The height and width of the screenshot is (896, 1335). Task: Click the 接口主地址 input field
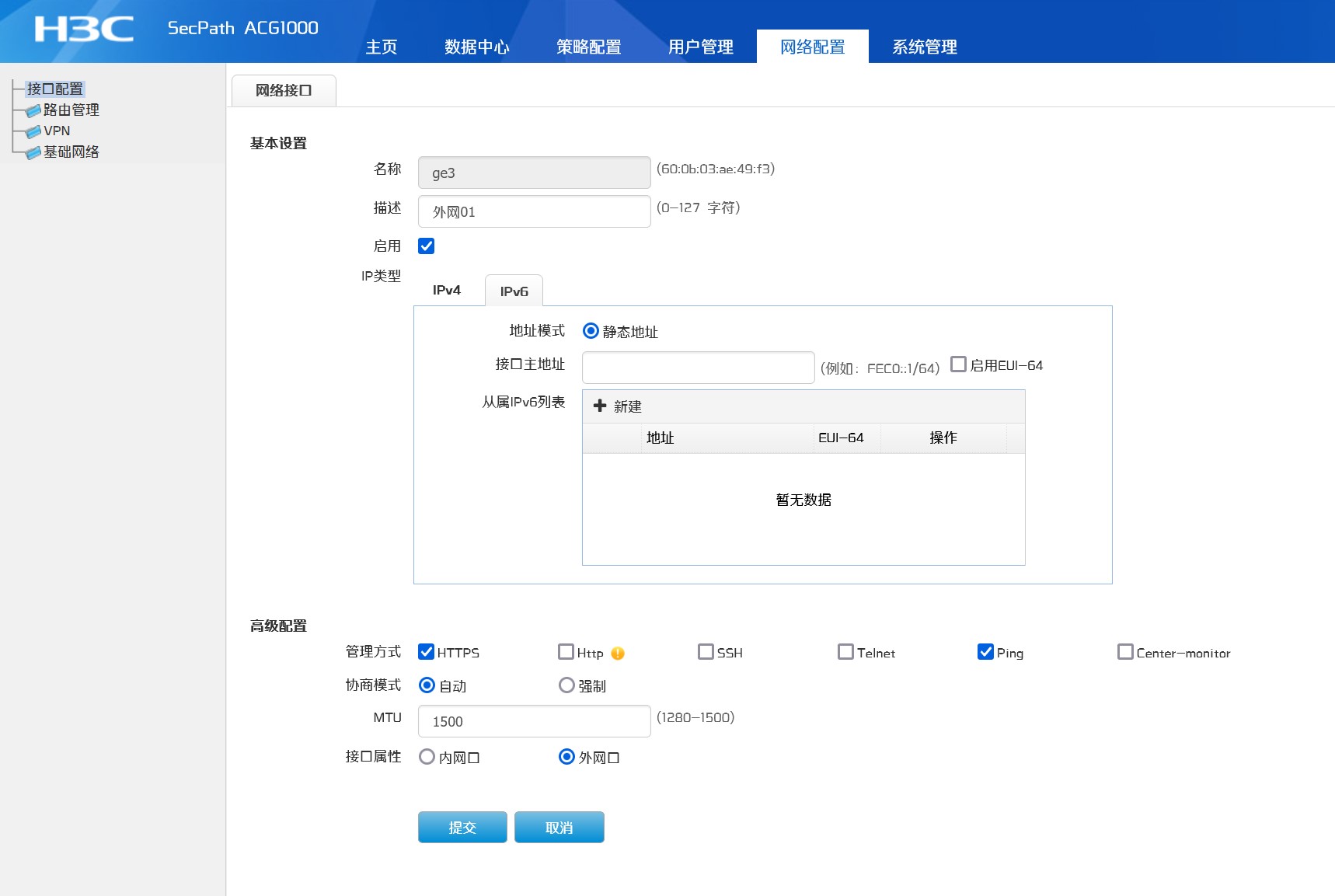(x=698, y=368)
